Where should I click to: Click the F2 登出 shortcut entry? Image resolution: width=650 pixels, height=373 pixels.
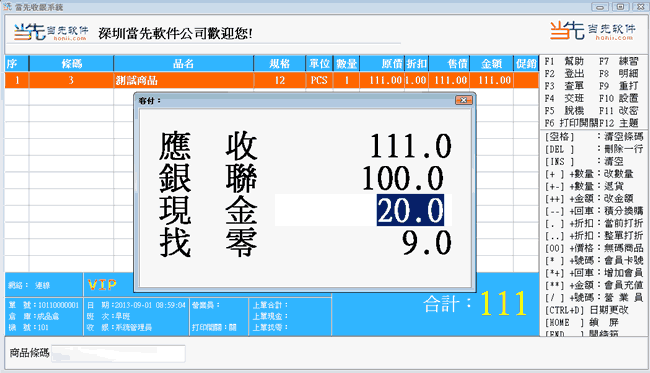coord(564,74)
